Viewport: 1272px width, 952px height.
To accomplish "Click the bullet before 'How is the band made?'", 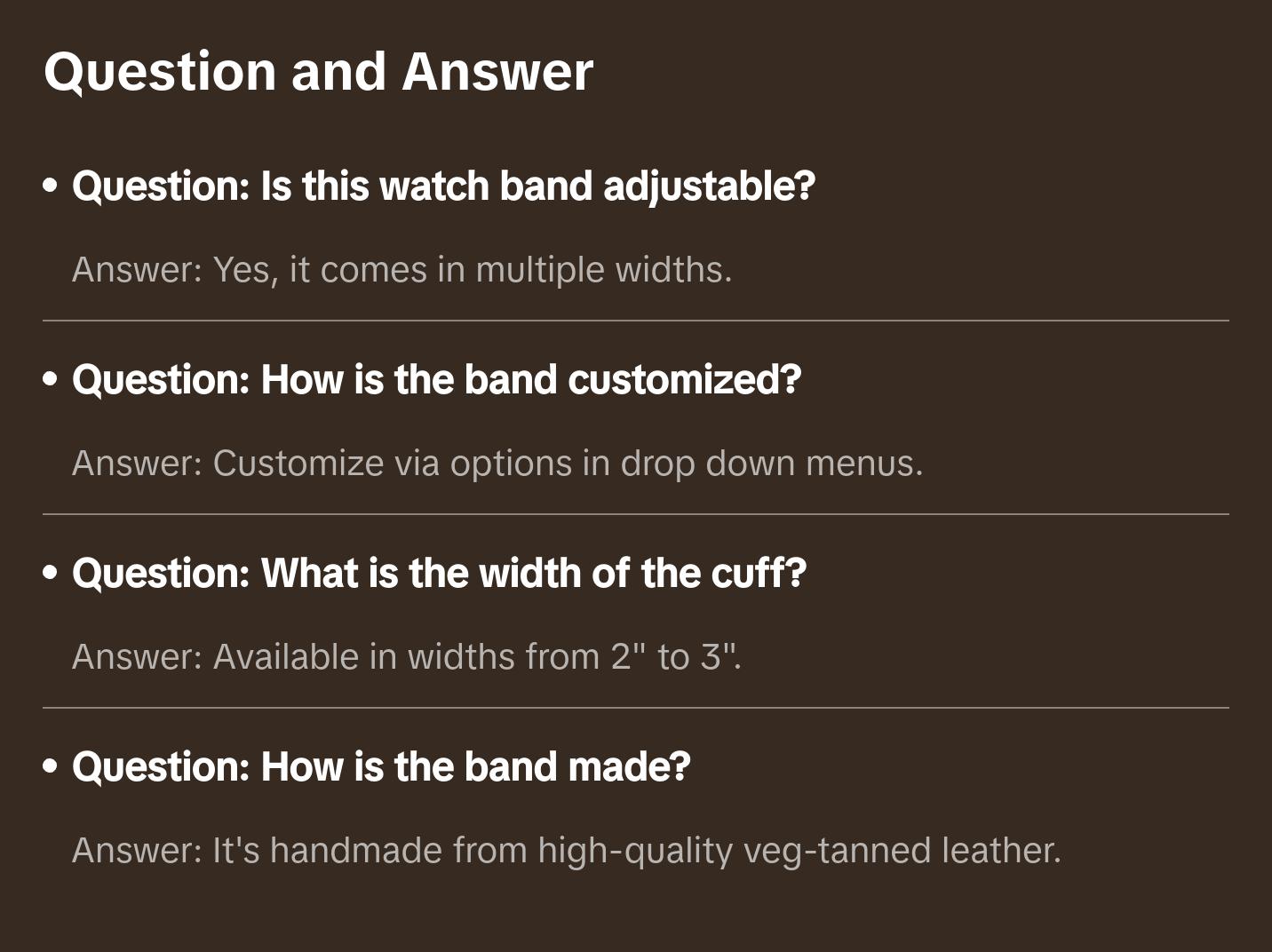I will pos(51,767).
